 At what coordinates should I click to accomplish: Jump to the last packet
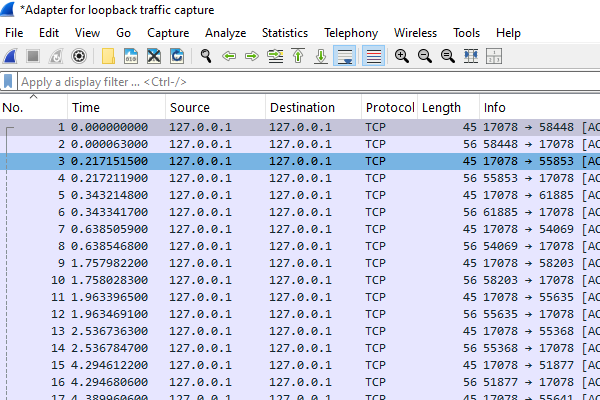[x=321, y=56]
